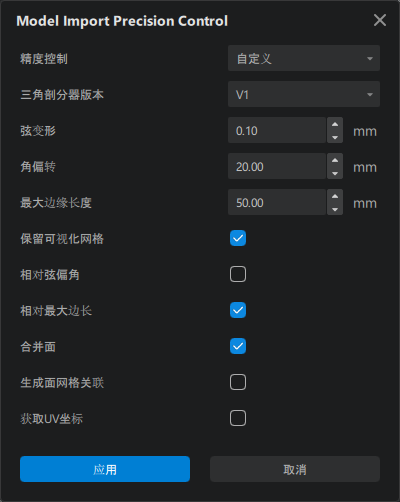Increase the 弦变形 value with up arrow
This screenshot has height=502, width=400.
coord(335,124)
